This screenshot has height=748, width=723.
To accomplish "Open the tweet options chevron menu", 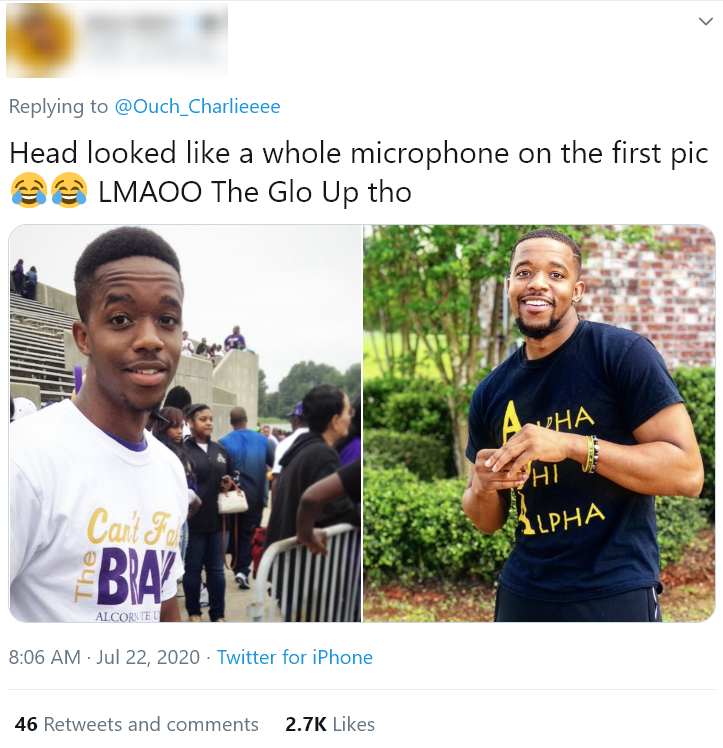I will pos(705,21).
